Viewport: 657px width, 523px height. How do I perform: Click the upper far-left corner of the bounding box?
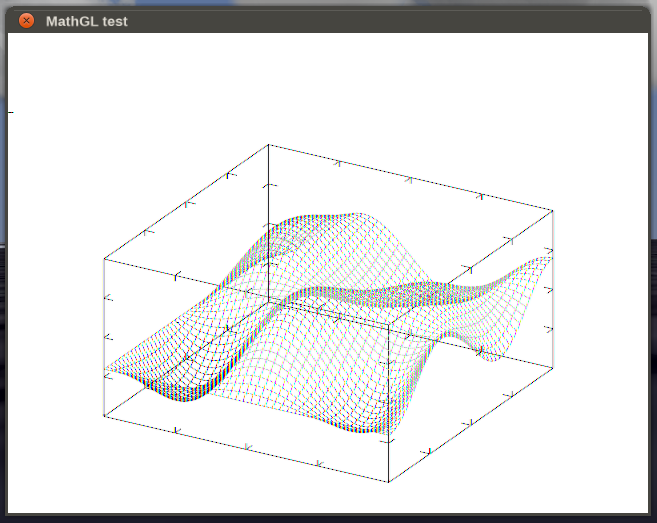(x=104, y=258)
